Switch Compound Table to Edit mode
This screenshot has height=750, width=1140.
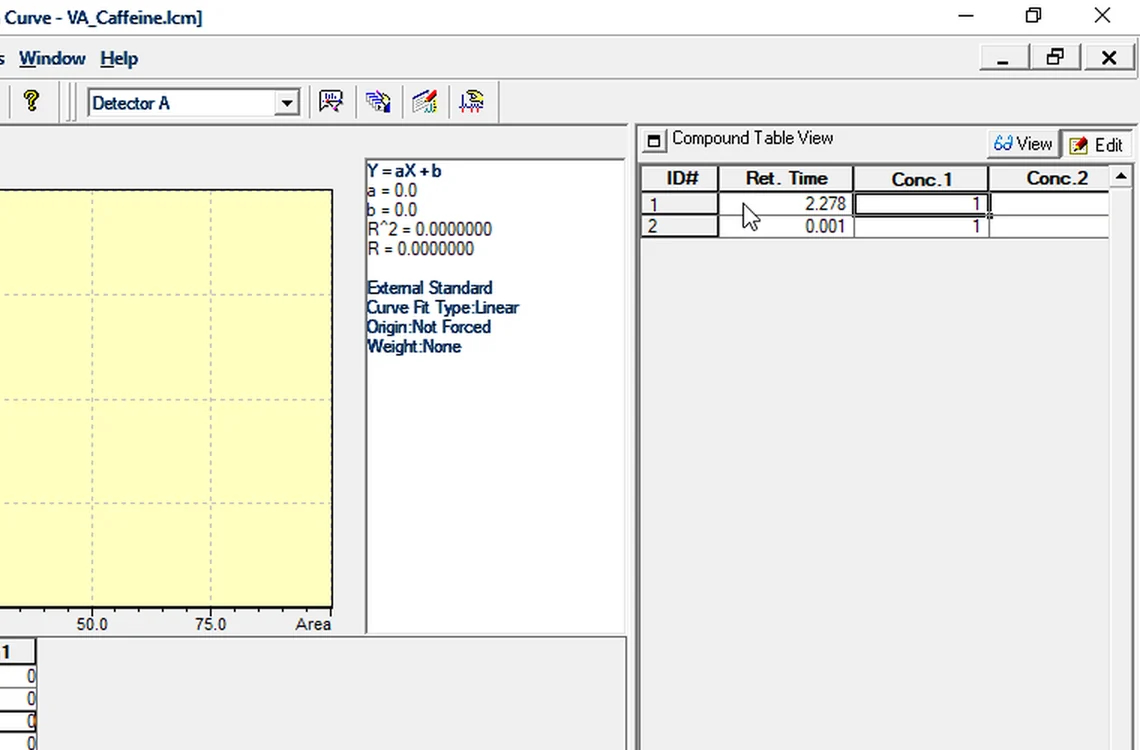coord(1096,145)
